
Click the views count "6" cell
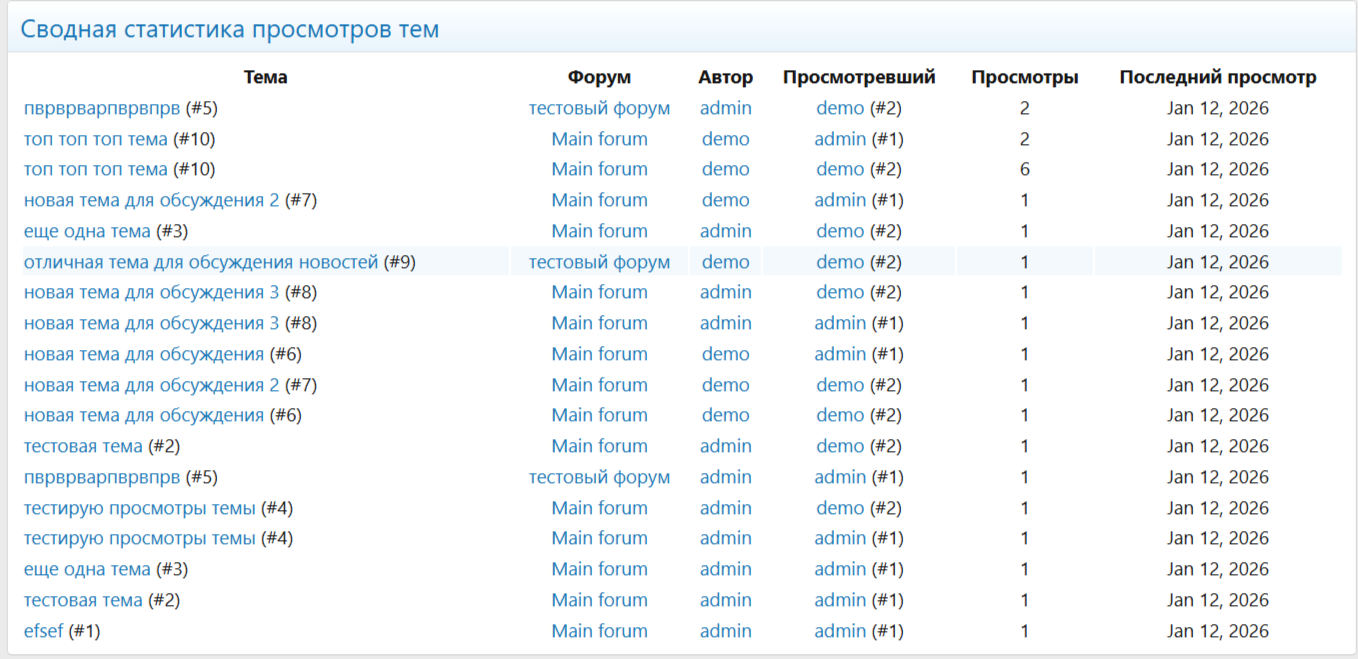pyautogui.click(x=1024, y=169)
